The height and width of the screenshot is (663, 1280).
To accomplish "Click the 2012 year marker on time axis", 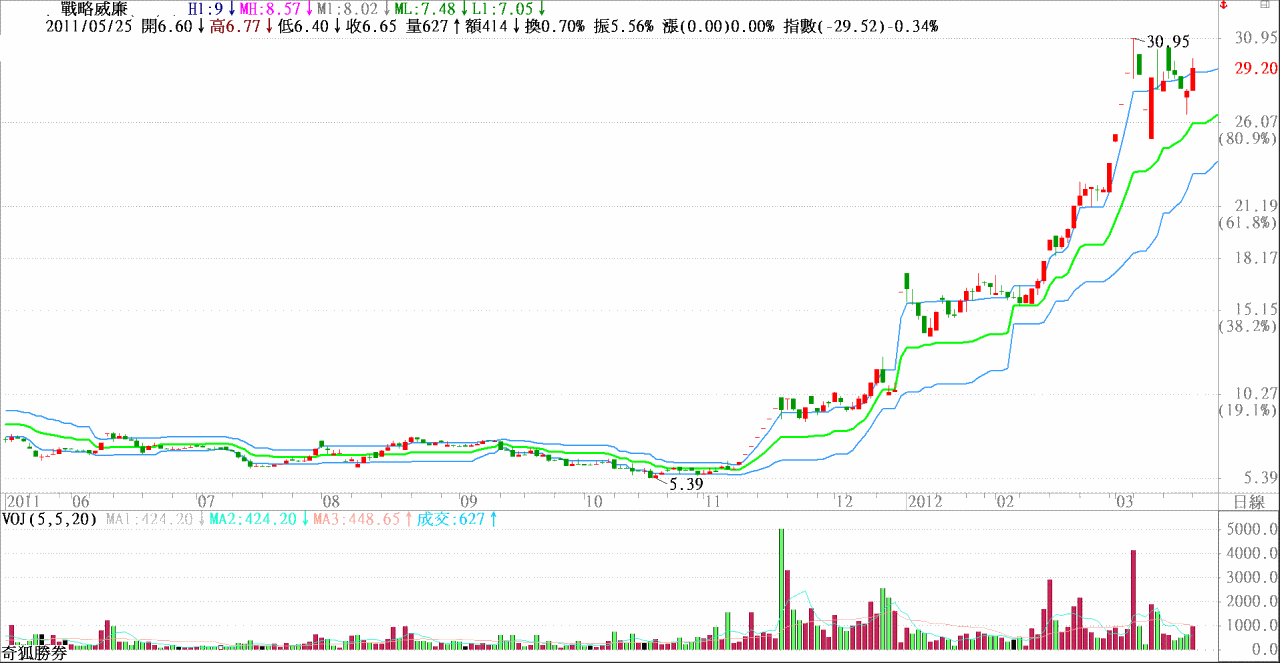I will 926,501.
